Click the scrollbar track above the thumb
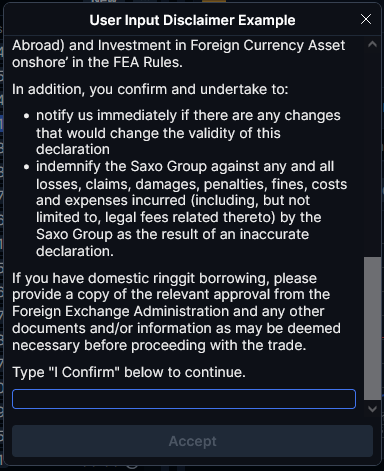 coord(372,154)
